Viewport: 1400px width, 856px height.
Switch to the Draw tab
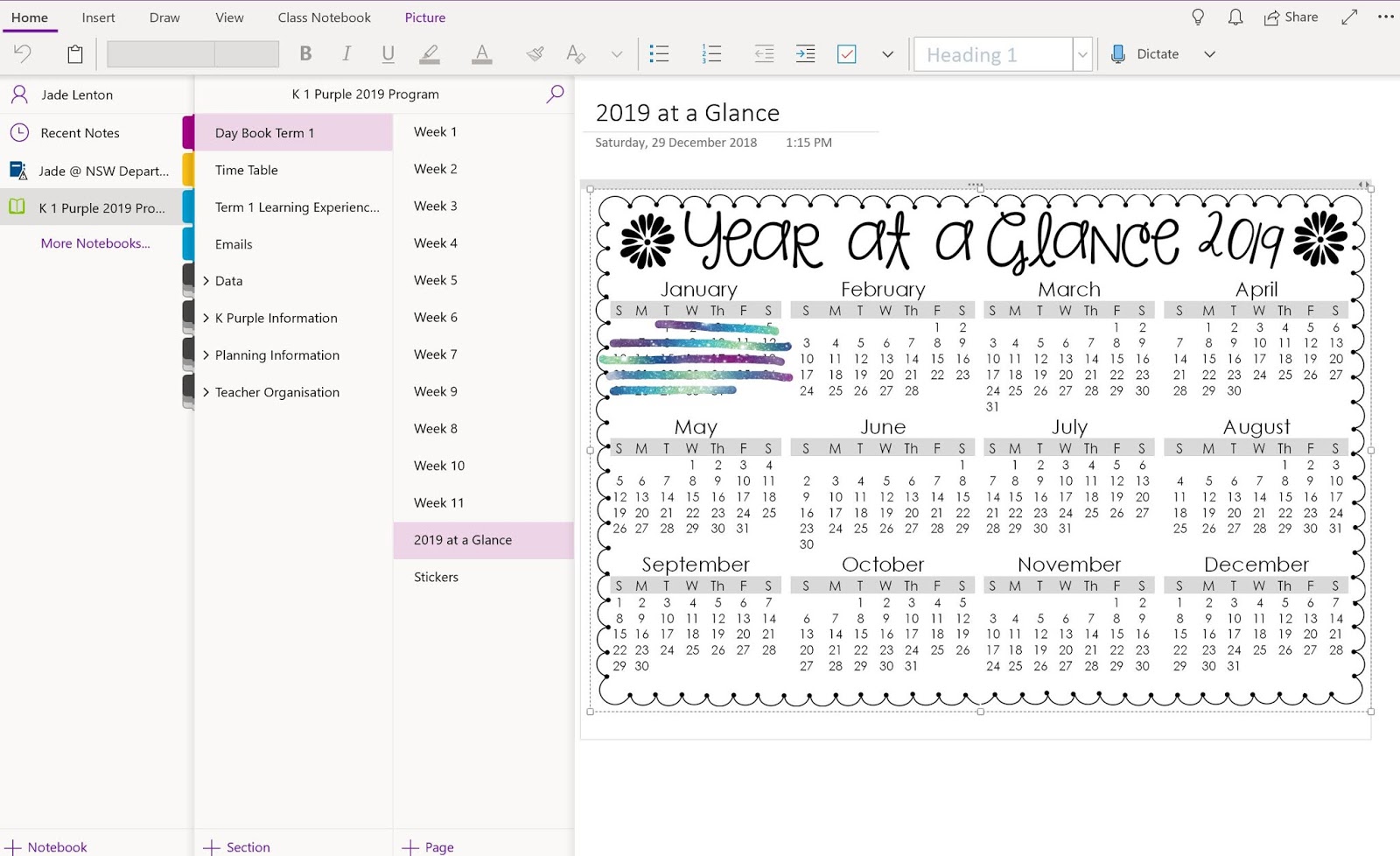pyautogui.click(x=164, y=17)
